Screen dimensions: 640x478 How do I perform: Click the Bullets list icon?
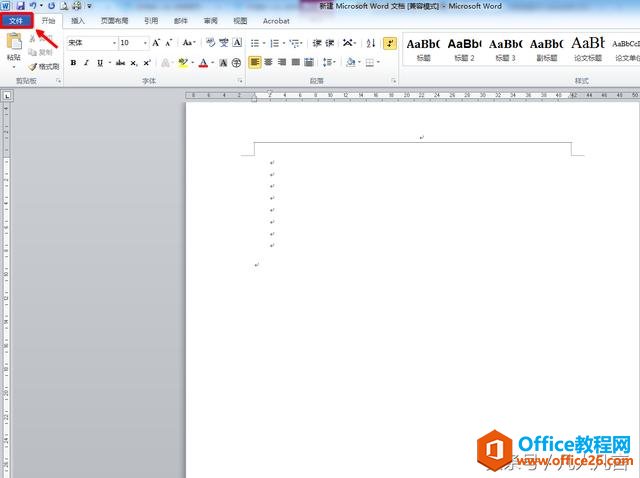(x=255, y=43)
